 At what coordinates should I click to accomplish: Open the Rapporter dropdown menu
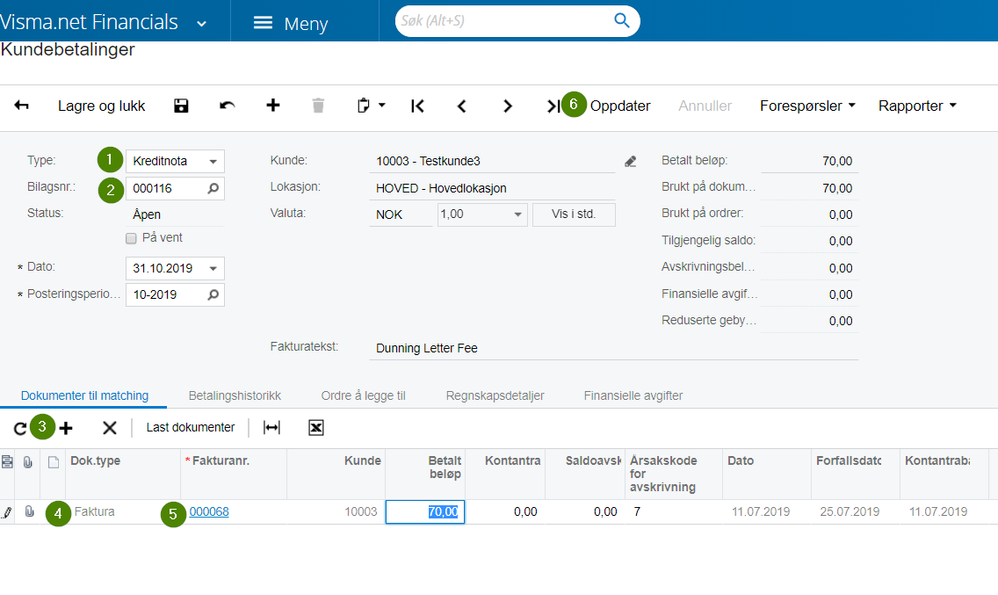(x=917, y=106)
